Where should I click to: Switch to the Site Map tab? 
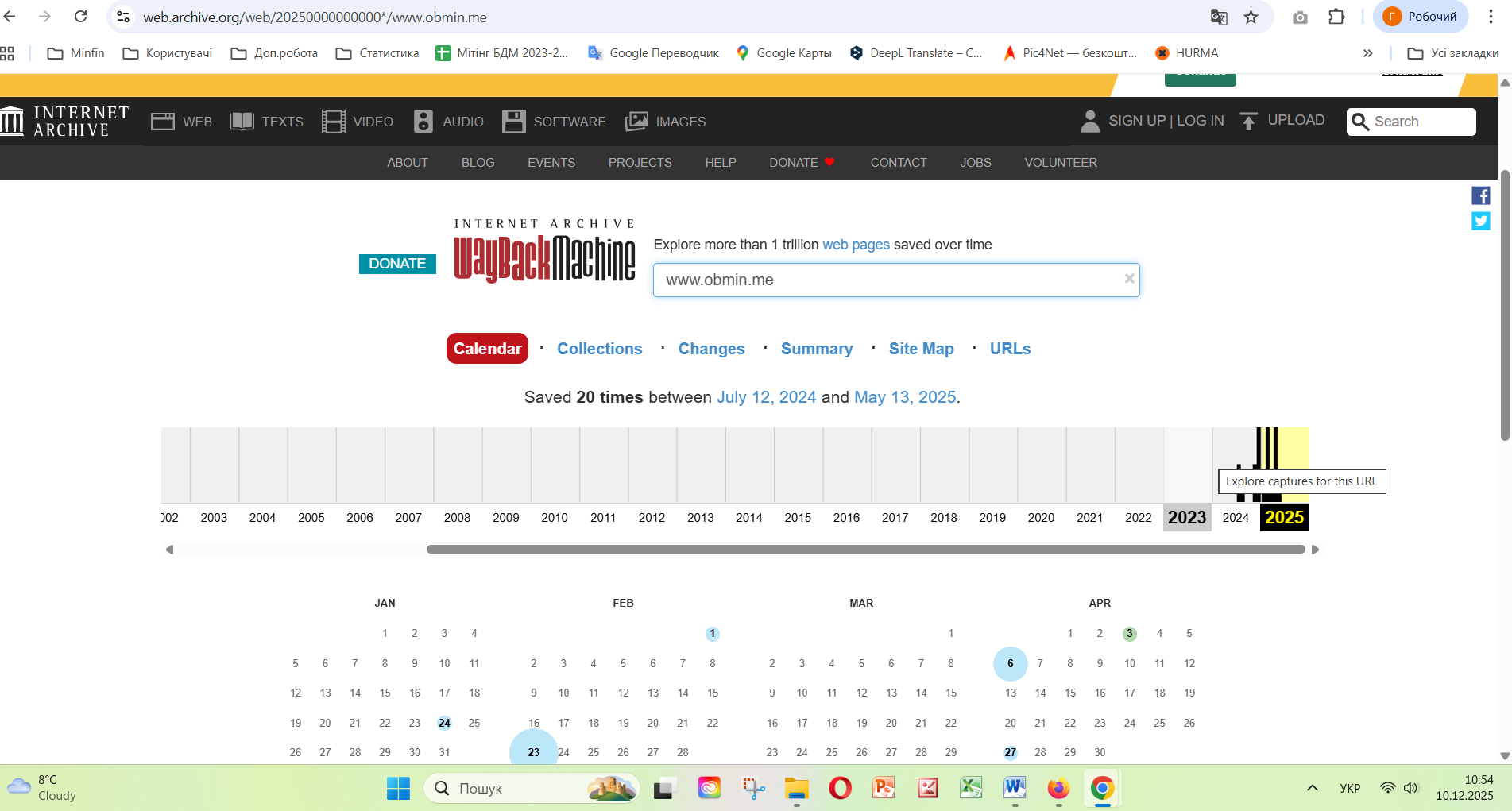(x=922, y=349)
